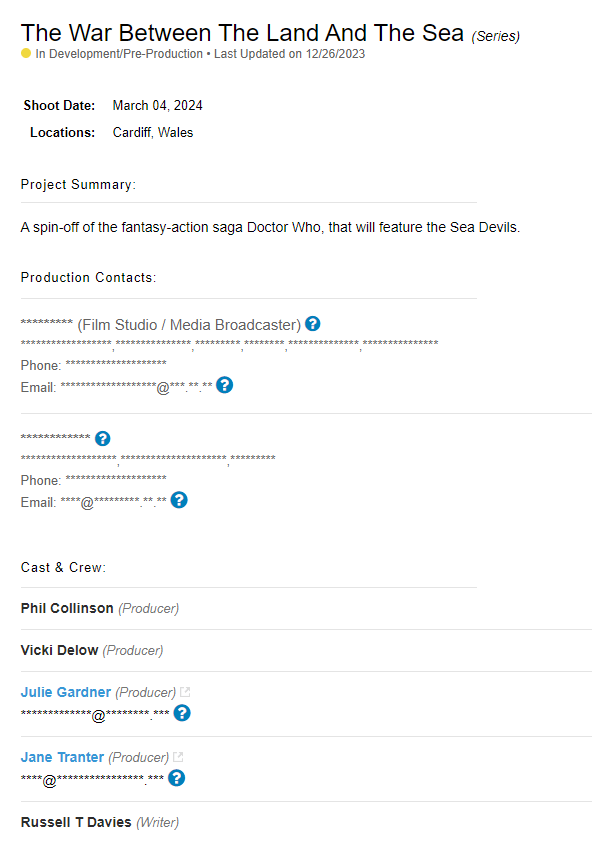Click help icon beside second masked contact name
The width and height of the screenshot is (592, 844).
tap(102, 439)
